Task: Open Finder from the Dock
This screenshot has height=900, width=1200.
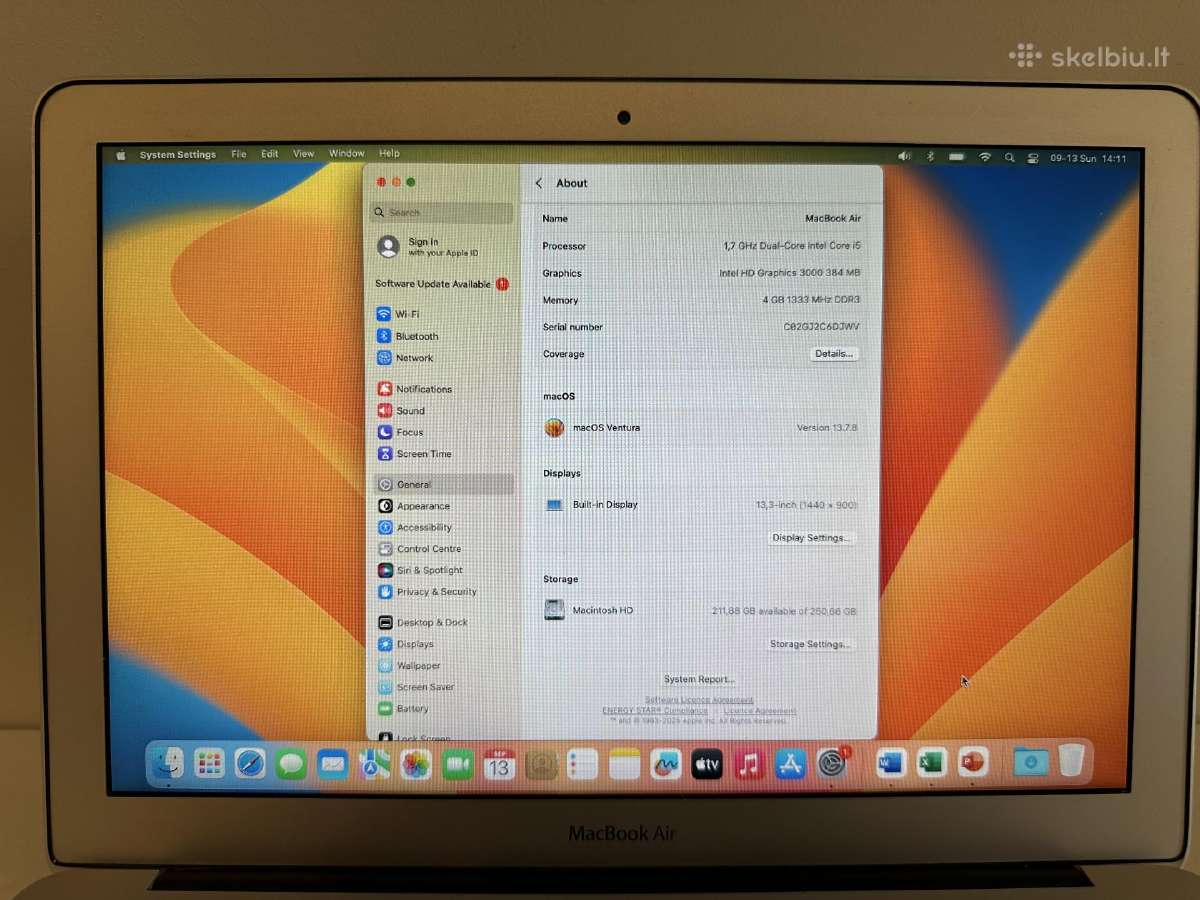Action: [168, 763]
